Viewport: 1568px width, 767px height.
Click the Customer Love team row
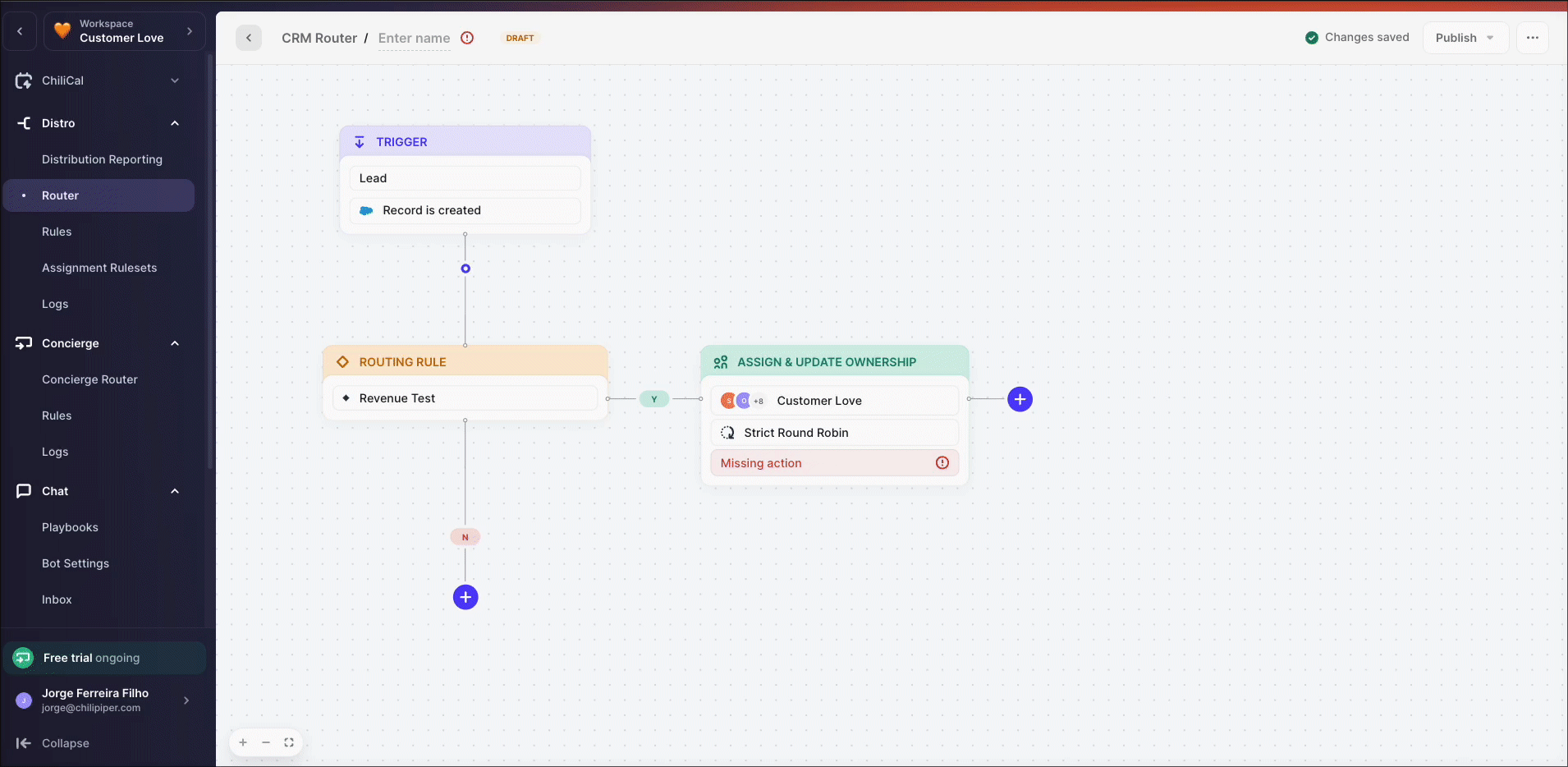[835, 401]
